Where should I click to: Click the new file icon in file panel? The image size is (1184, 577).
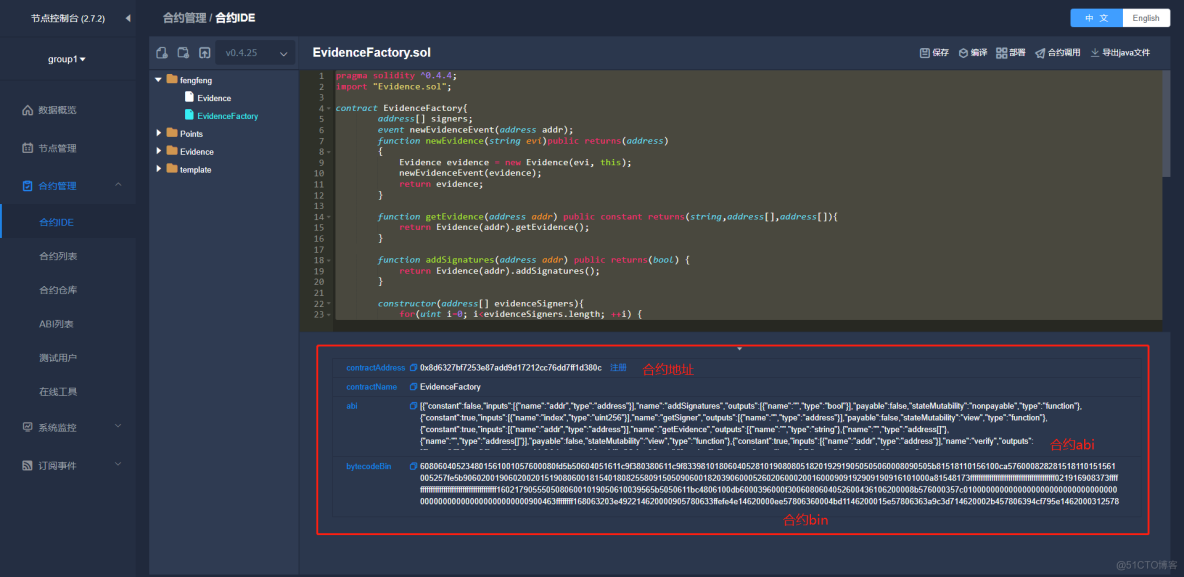pos(162,53)
